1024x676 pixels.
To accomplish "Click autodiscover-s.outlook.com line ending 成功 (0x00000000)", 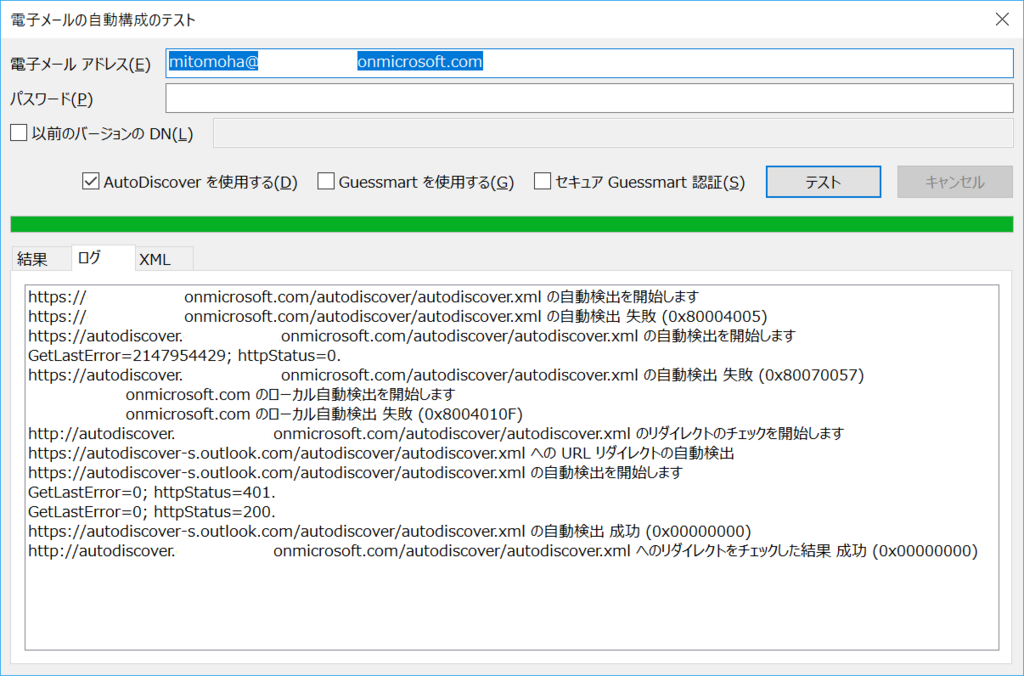I will 390,532.
